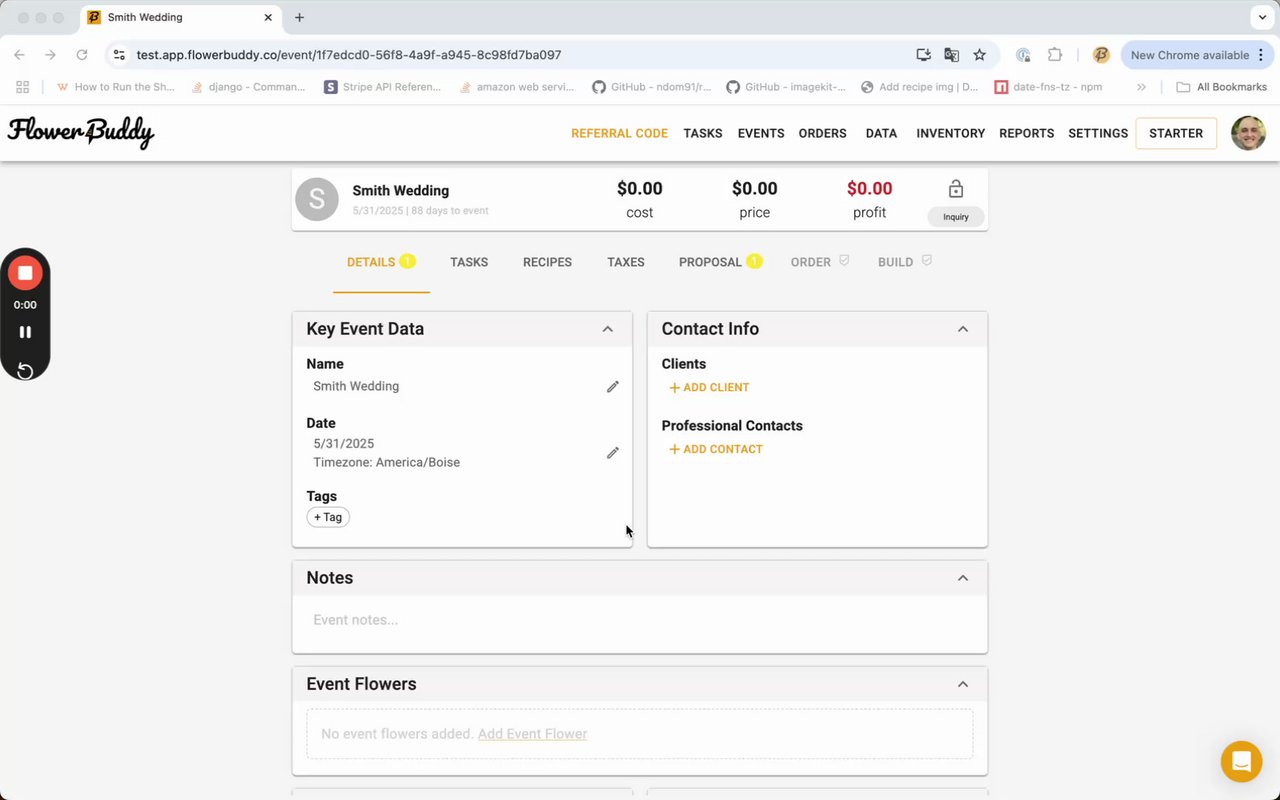Click into the Event notes field
Screen dimensions: 1280x800
tap(640, 620)
